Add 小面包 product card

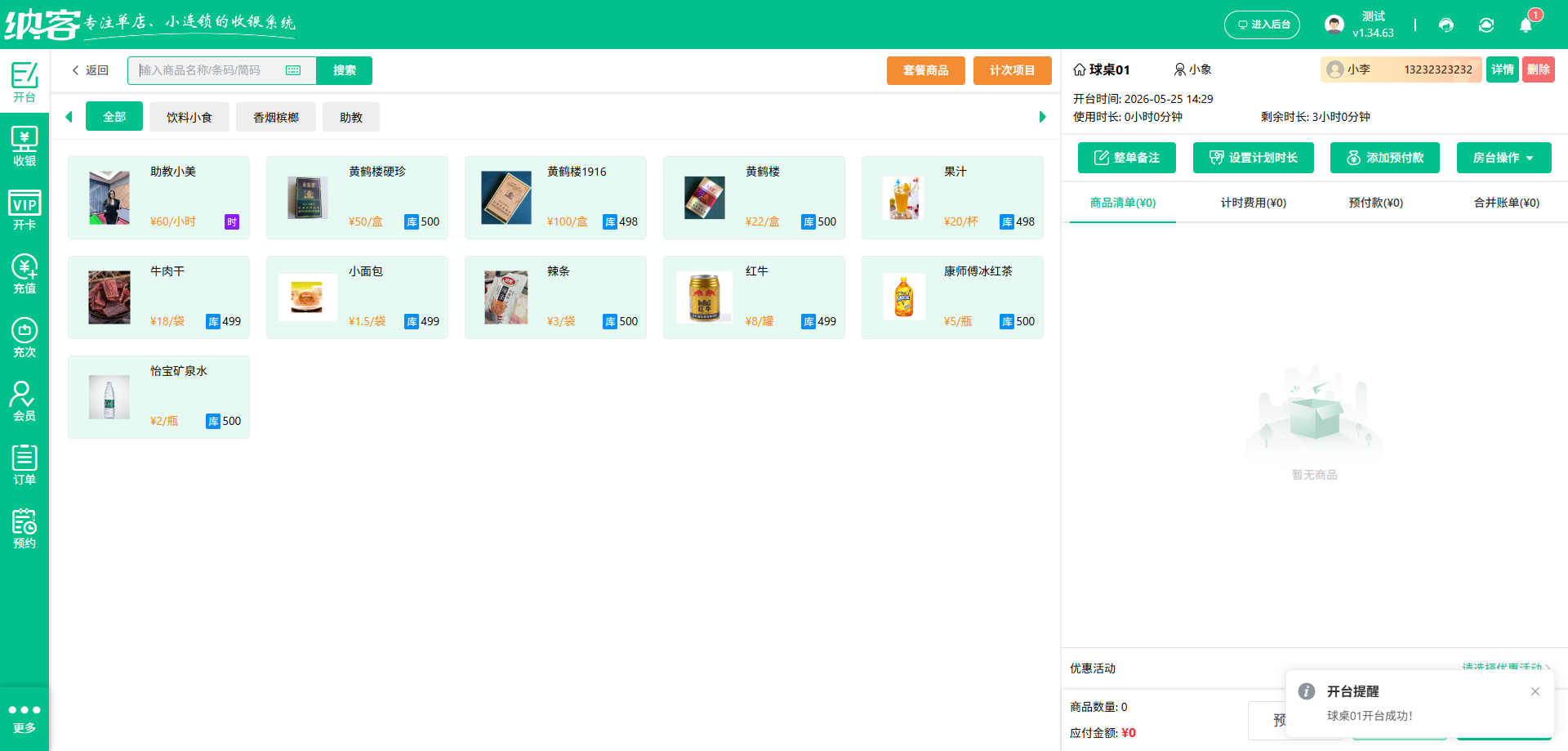tap(357, 297)
